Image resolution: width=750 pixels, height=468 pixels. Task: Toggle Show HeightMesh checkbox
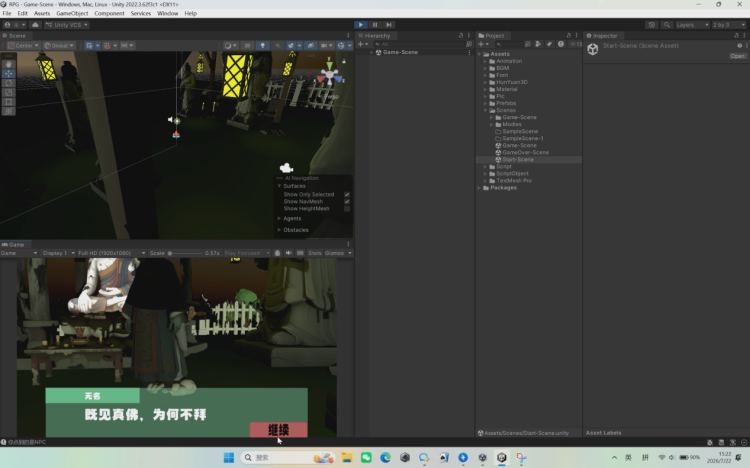click(x=347, y=209)
